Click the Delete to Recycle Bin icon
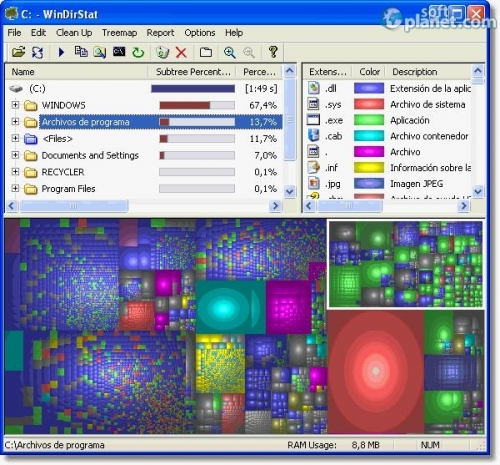 point(163,52)
